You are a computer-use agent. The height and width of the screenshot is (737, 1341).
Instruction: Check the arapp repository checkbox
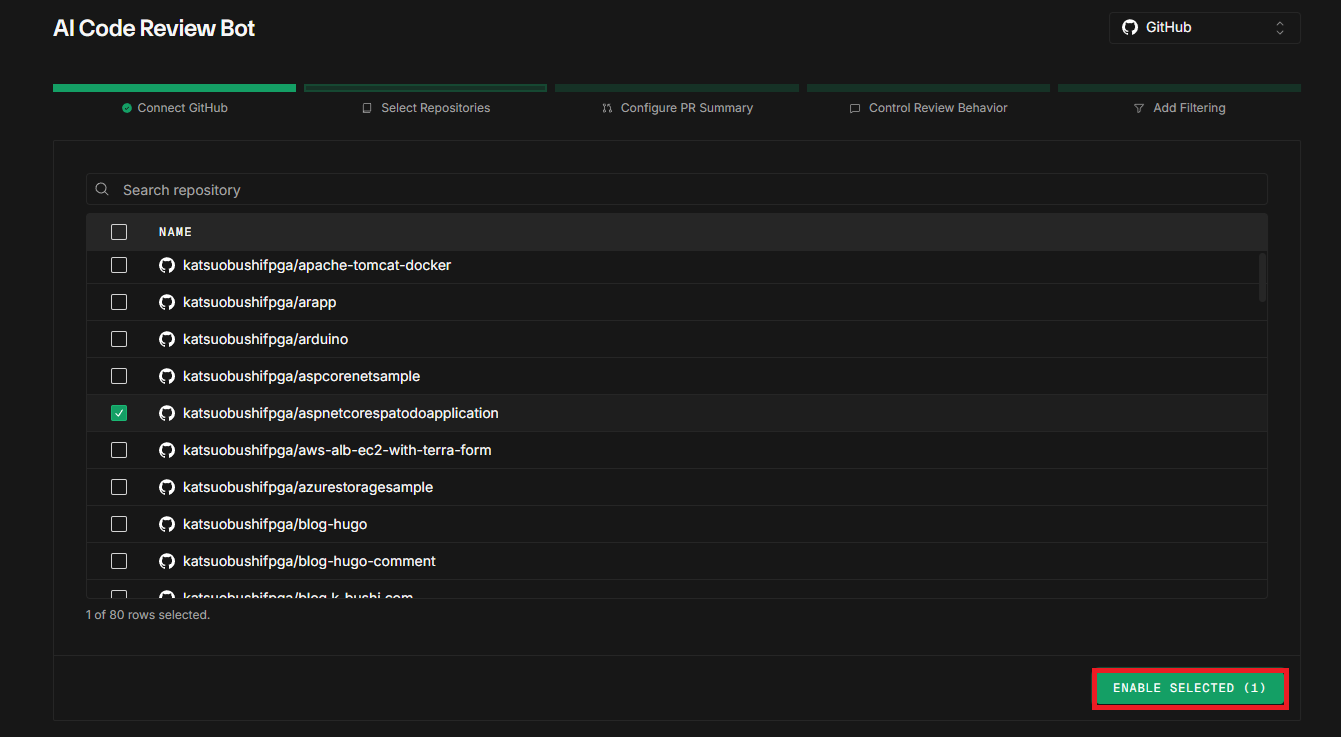coord(119,302)
